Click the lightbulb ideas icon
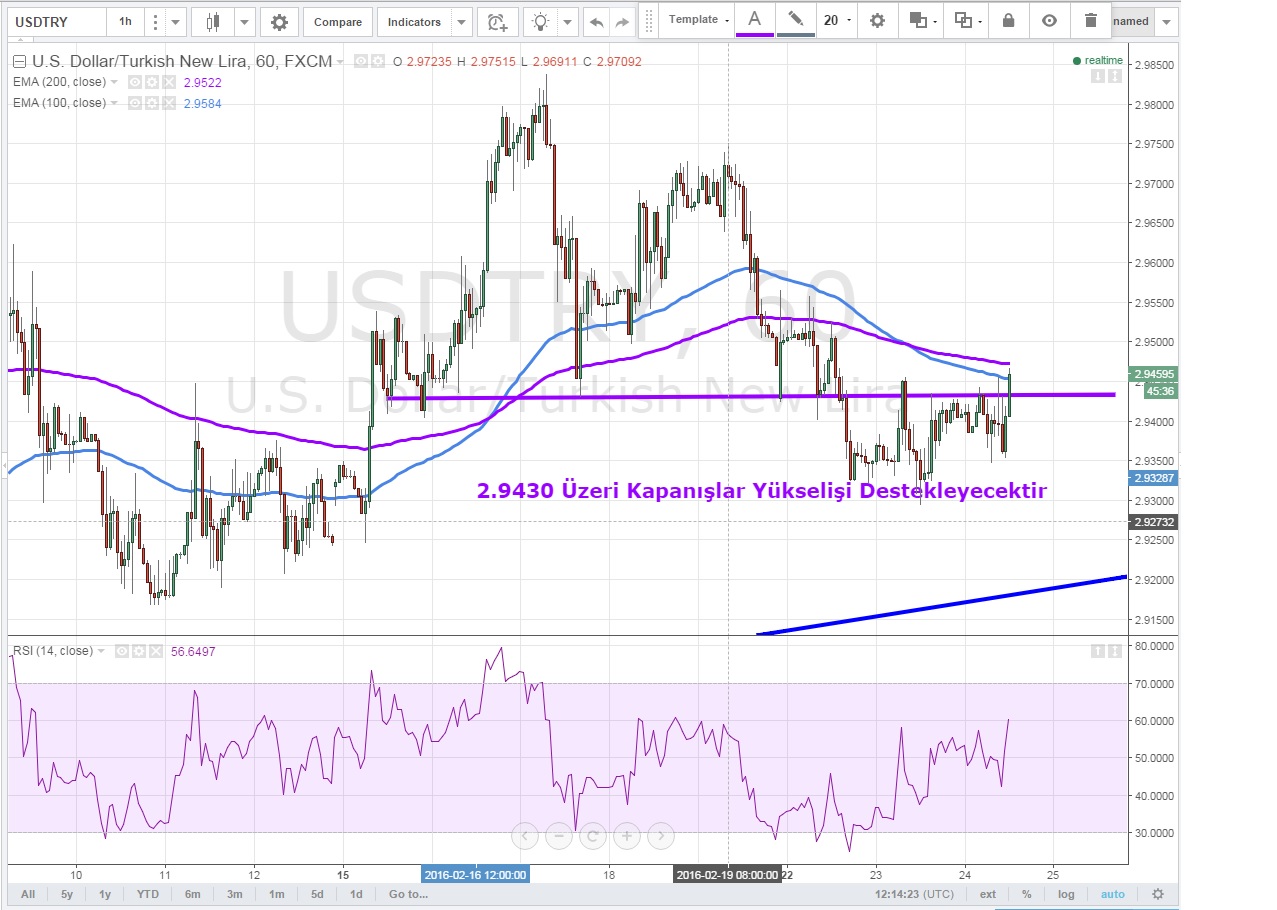 pos(541,22)
